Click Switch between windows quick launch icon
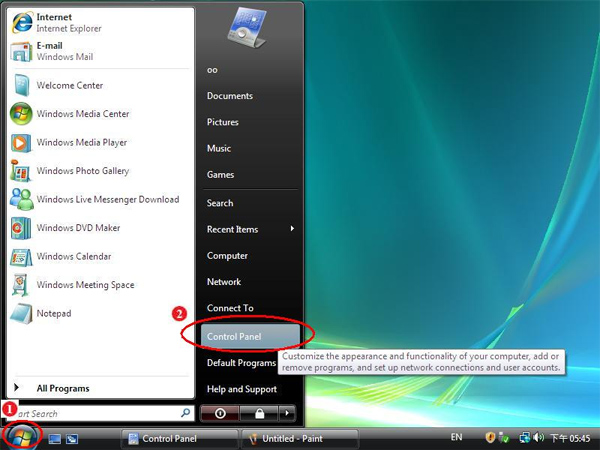Image resolution: width=600 pixels, height=450 pixels. click(72, 439)
